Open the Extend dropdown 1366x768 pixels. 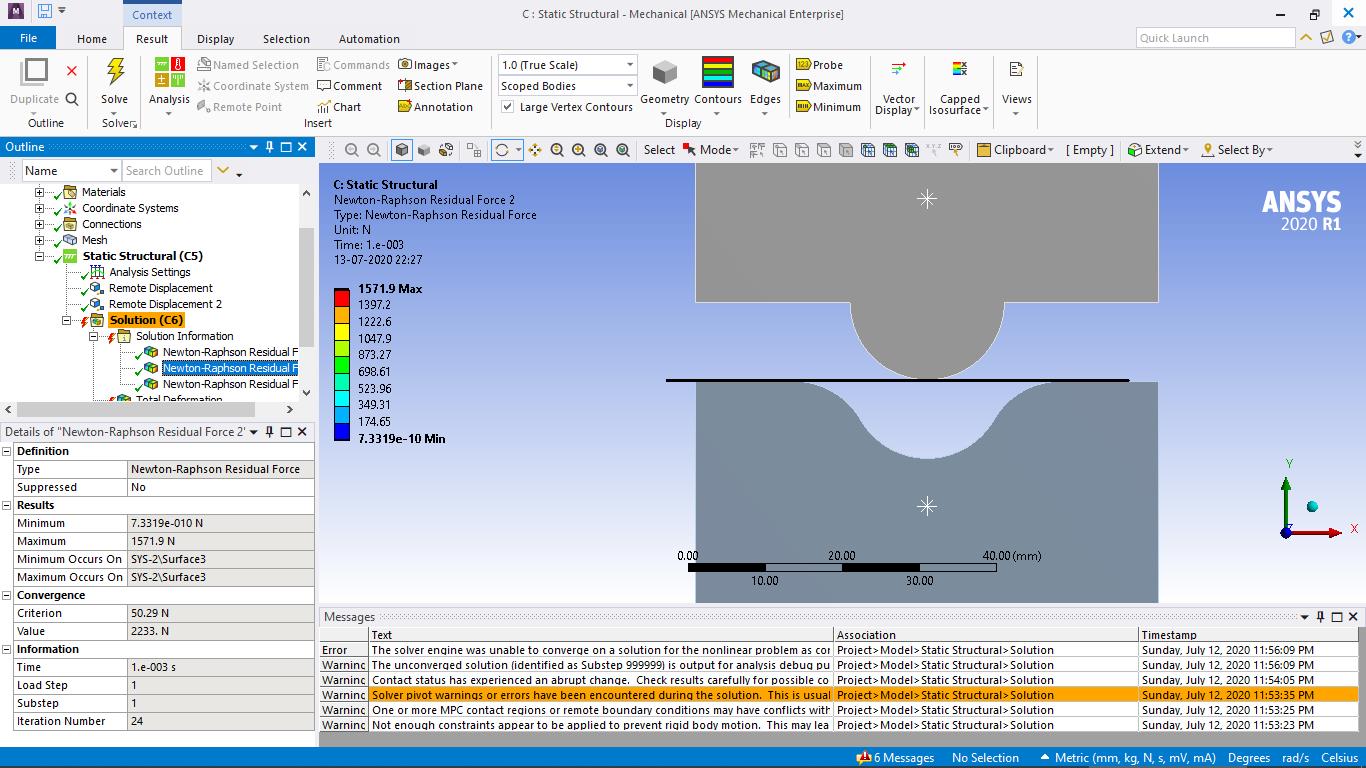coord(1158,150)
